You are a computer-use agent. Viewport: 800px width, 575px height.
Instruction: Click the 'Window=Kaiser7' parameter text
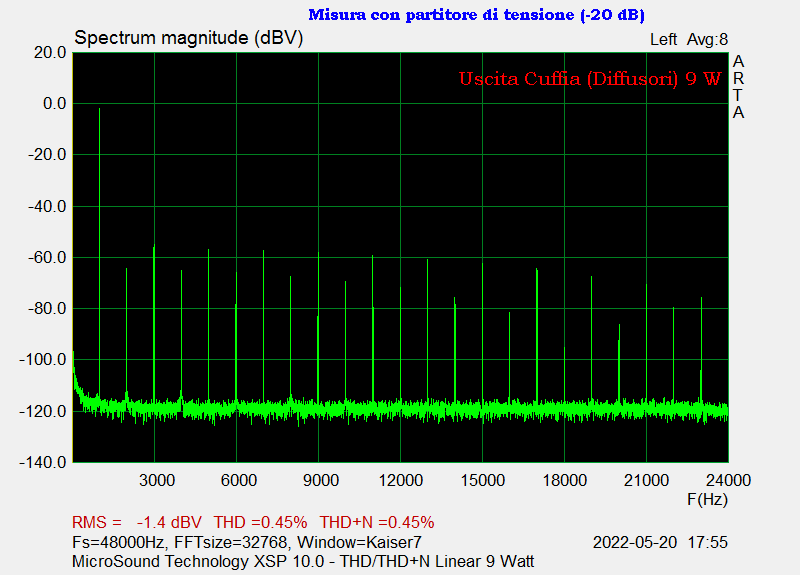(359, 542)
